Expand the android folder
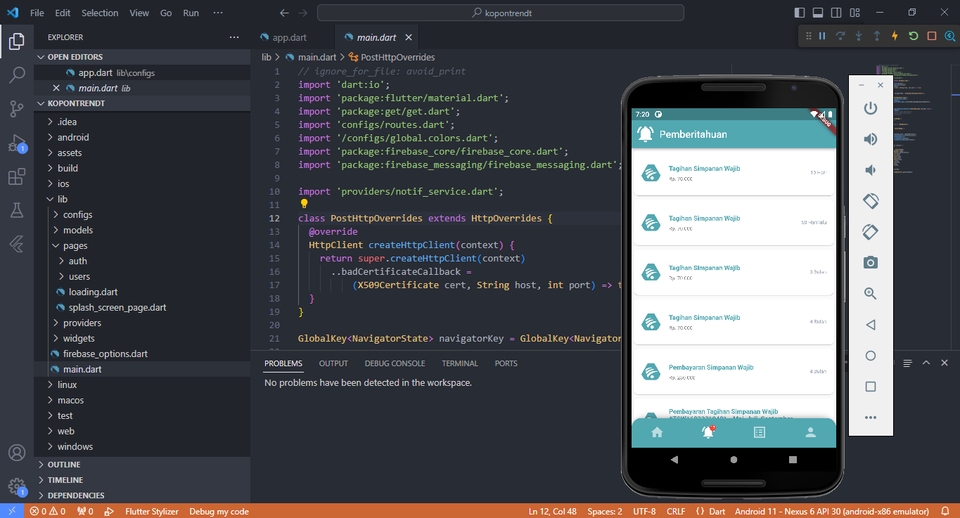 click(73, 137)
